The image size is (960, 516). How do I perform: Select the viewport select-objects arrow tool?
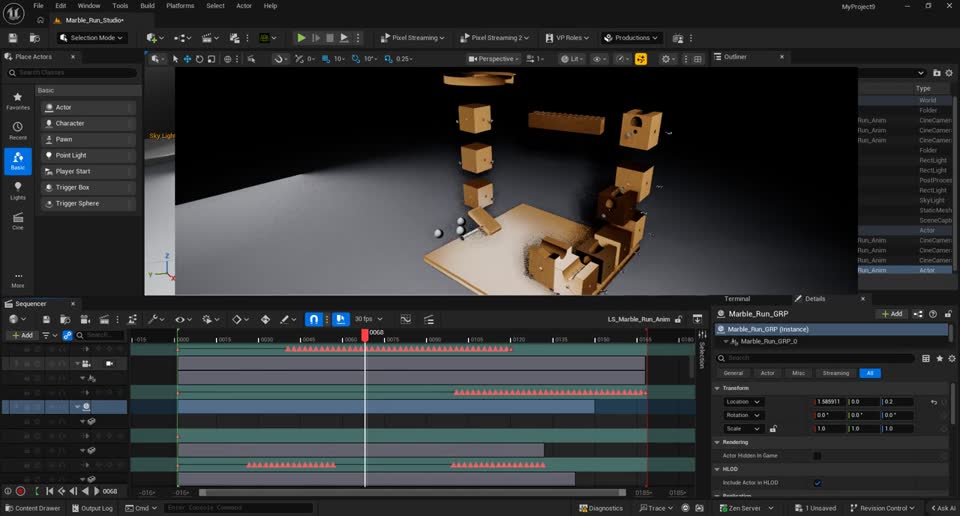tap(176, 59)
